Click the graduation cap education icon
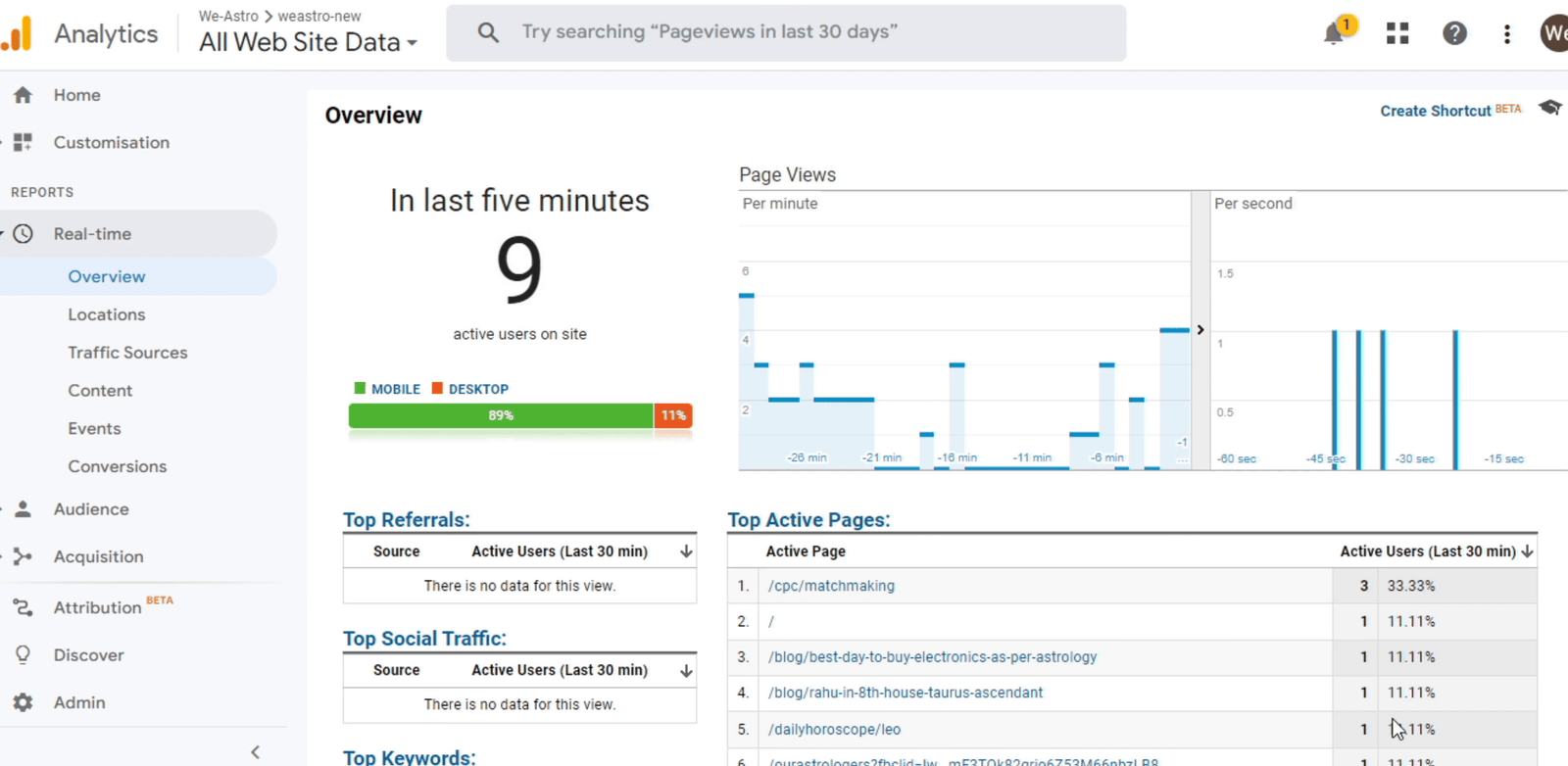 click(1549, 108)
